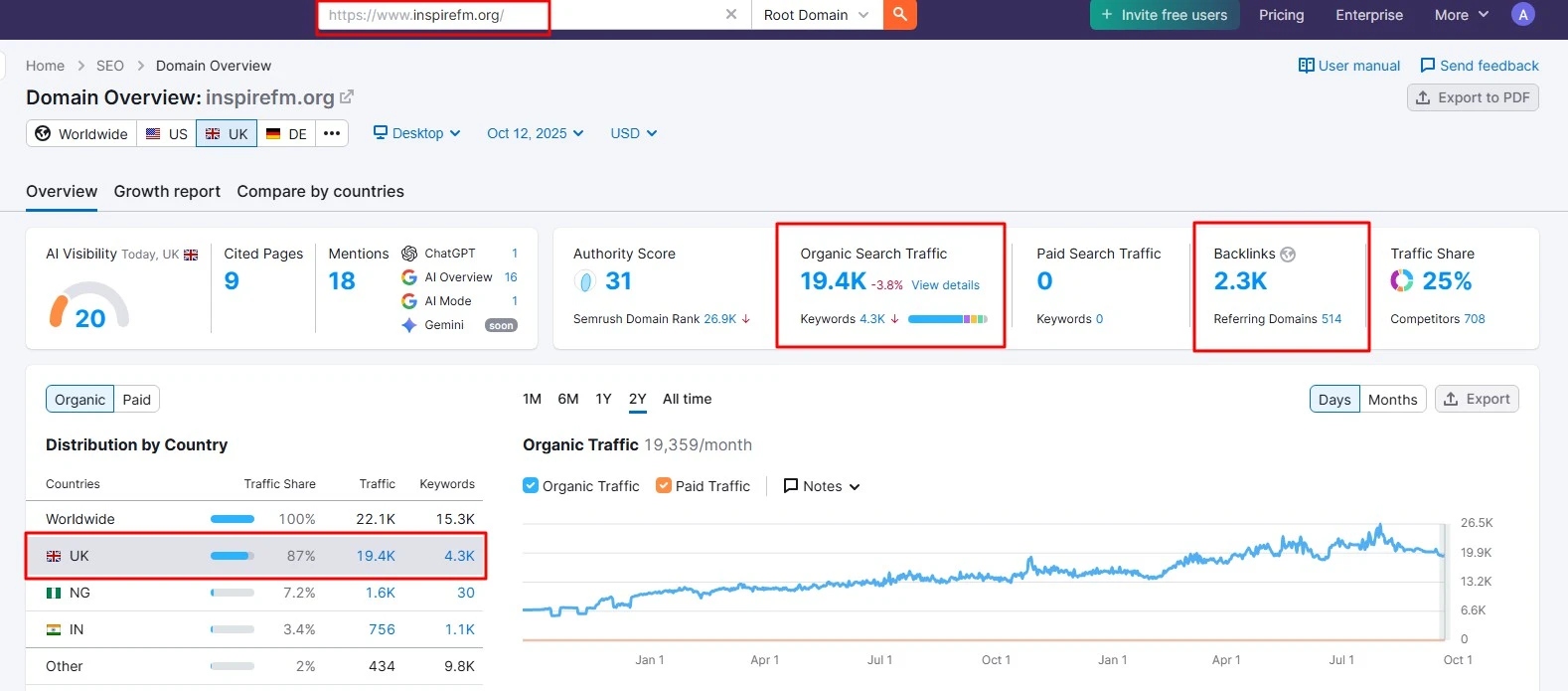Viewport: 1568px width, 691px height.
Task: Open the Compare by countries tab
Action: [x=320, y=192]
